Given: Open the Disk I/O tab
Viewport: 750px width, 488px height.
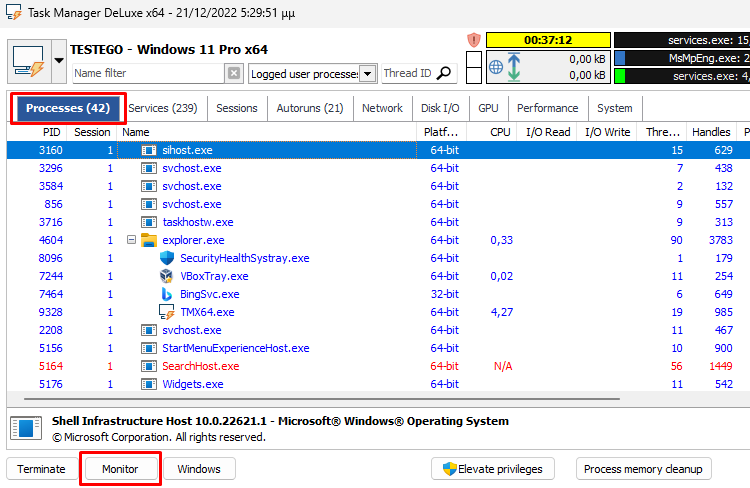Looking at the screenshot, I should 440,108.
